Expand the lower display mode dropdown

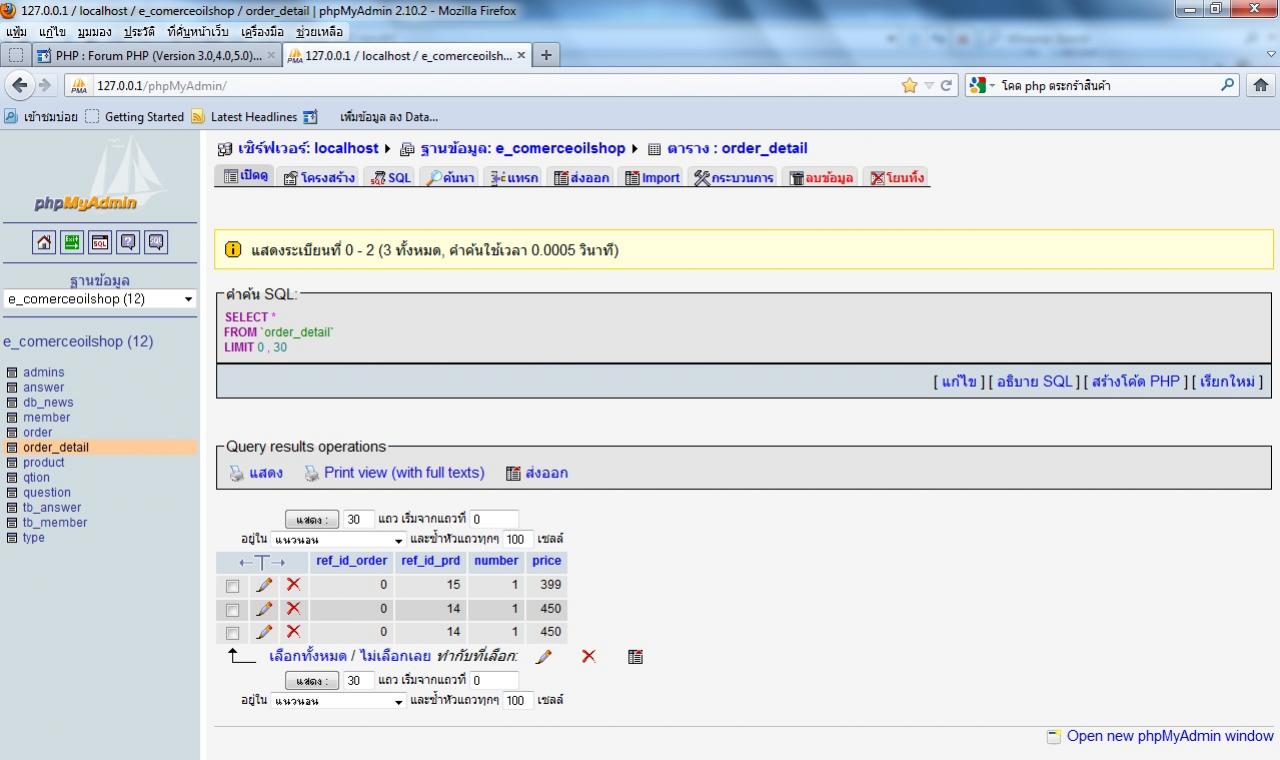point(338,701)
